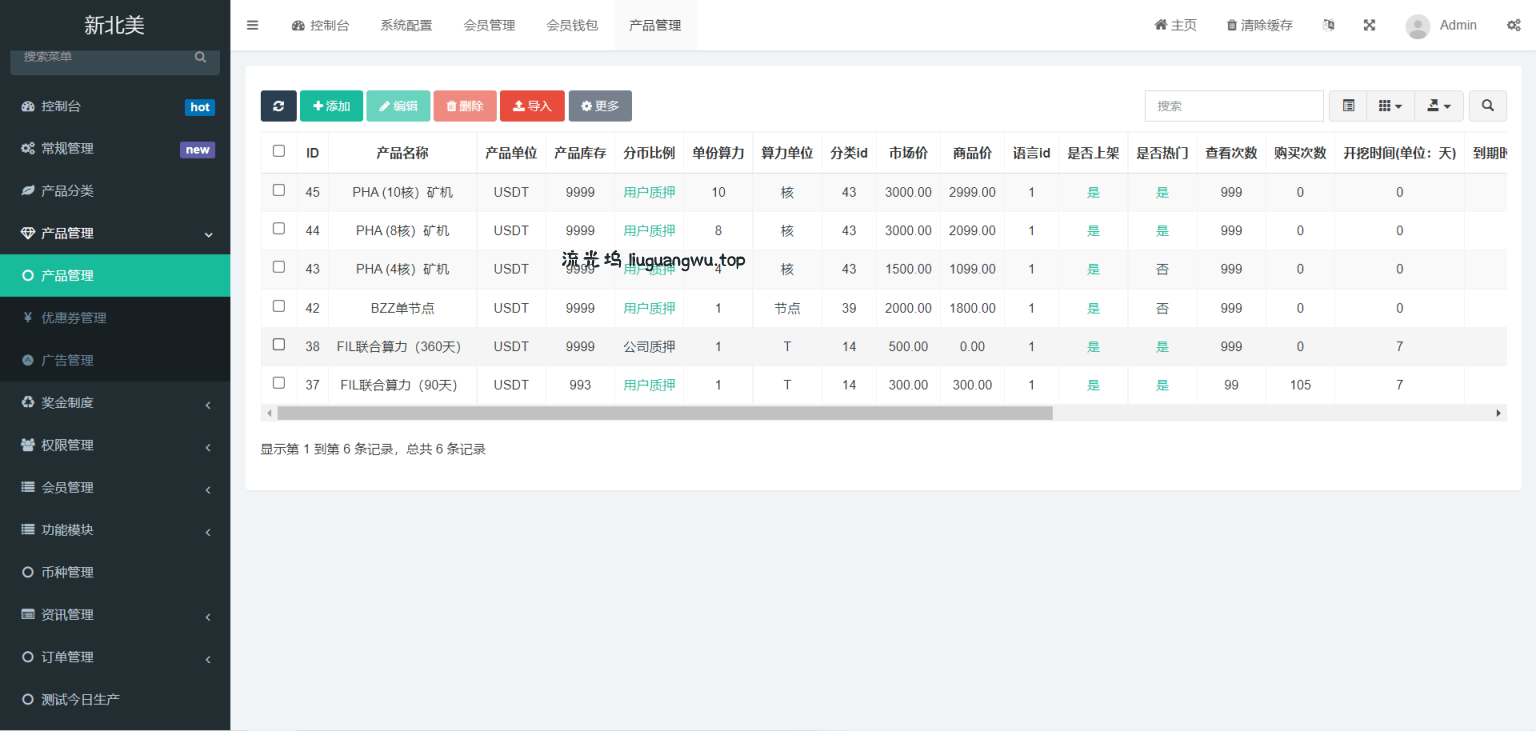Check the select-all checkbox in table header

(279, 152)
